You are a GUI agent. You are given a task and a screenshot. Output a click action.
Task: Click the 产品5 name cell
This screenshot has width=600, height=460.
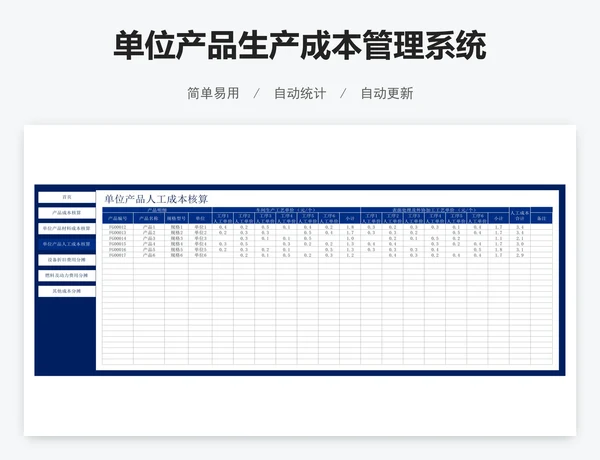pos(149,250)
